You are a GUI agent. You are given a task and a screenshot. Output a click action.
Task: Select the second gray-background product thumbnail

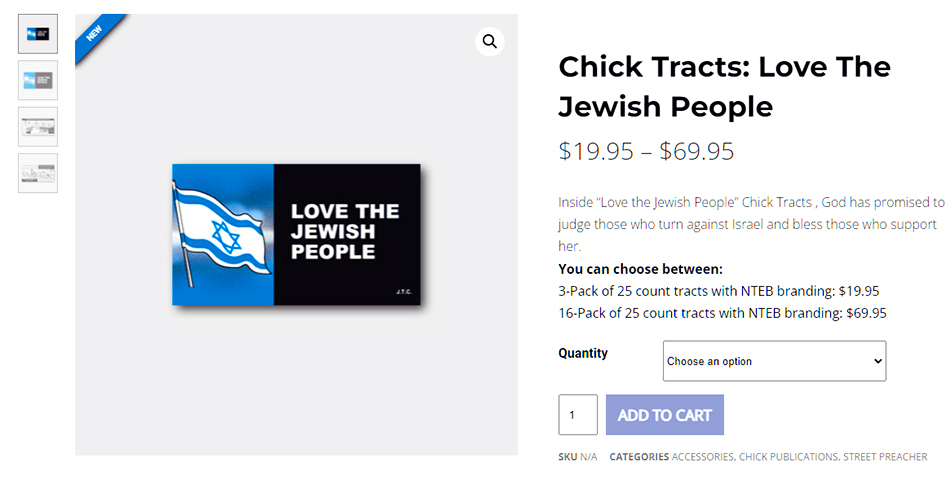pyautogui.click(x=38, y=80)
